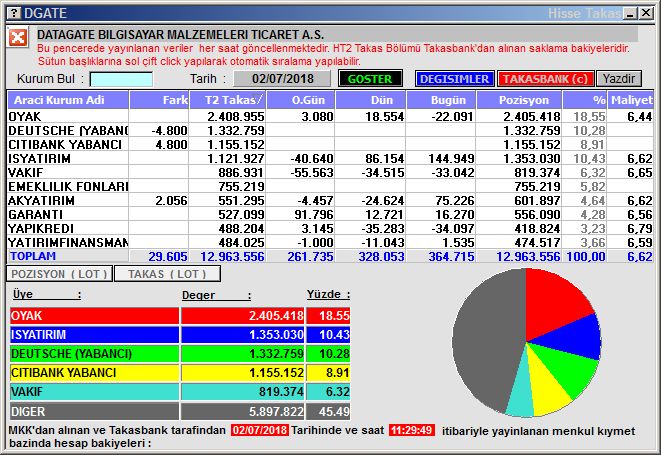
Task: Click gray DIGER legend bar
Action: [x=94, y=411]
